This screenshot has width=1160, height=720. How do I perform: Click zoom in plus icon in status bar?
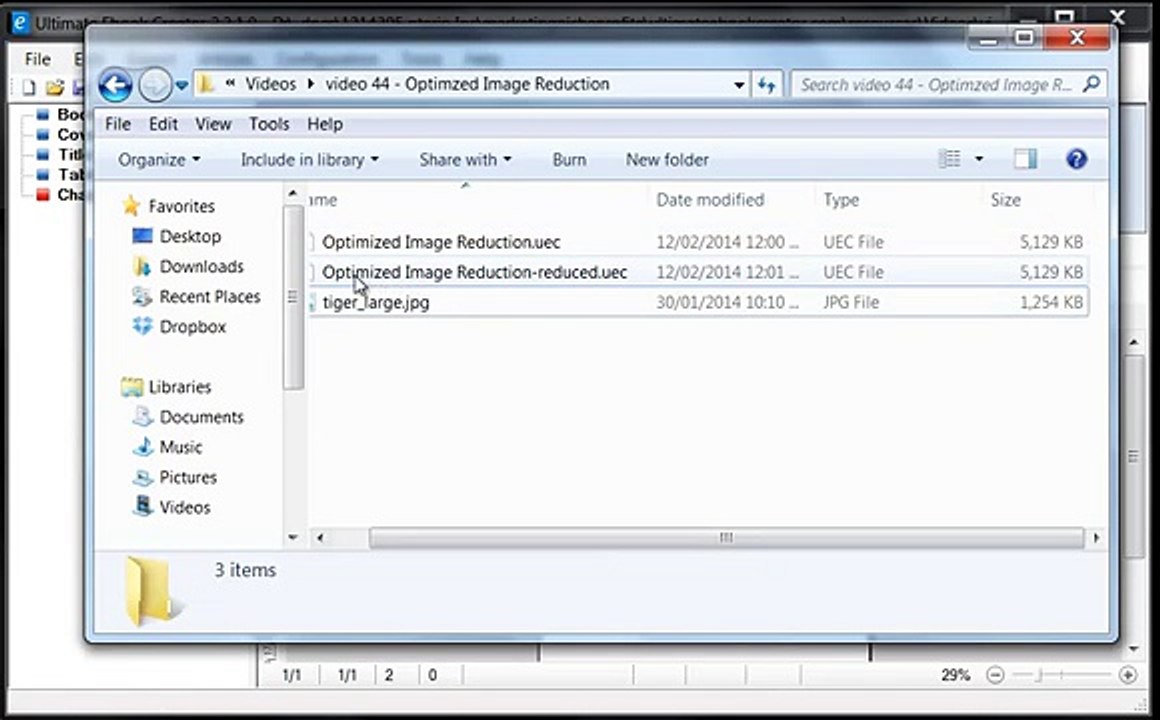tap(1127, 675)
